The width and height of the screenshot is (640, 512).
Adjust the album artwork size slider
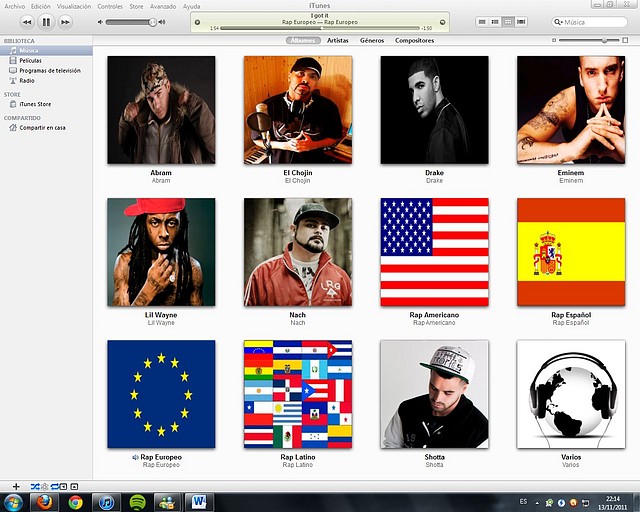click(589, 40)
